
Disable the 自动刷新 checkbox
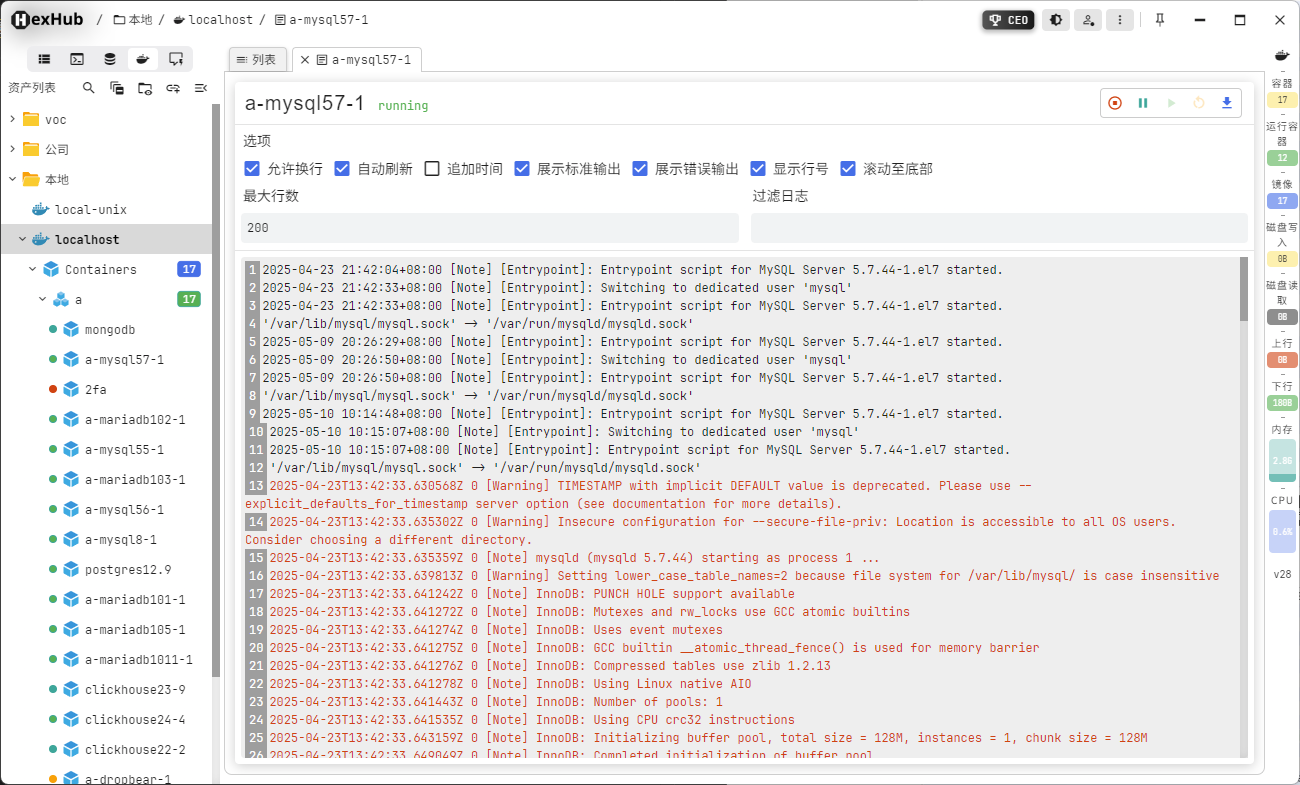[340, 168]
